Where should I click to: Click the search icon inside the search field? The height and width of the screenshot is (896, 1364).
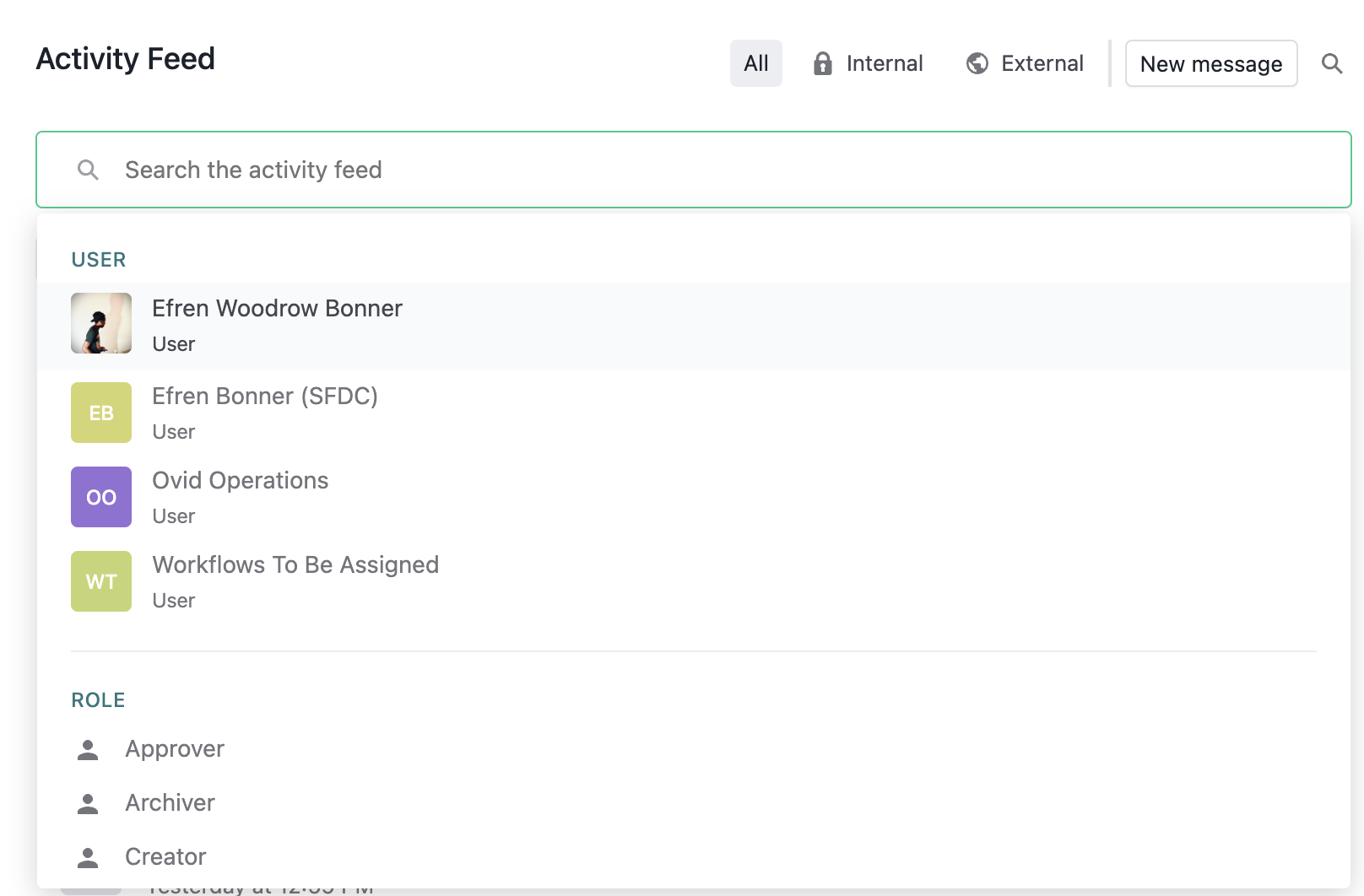coord(88,170)
